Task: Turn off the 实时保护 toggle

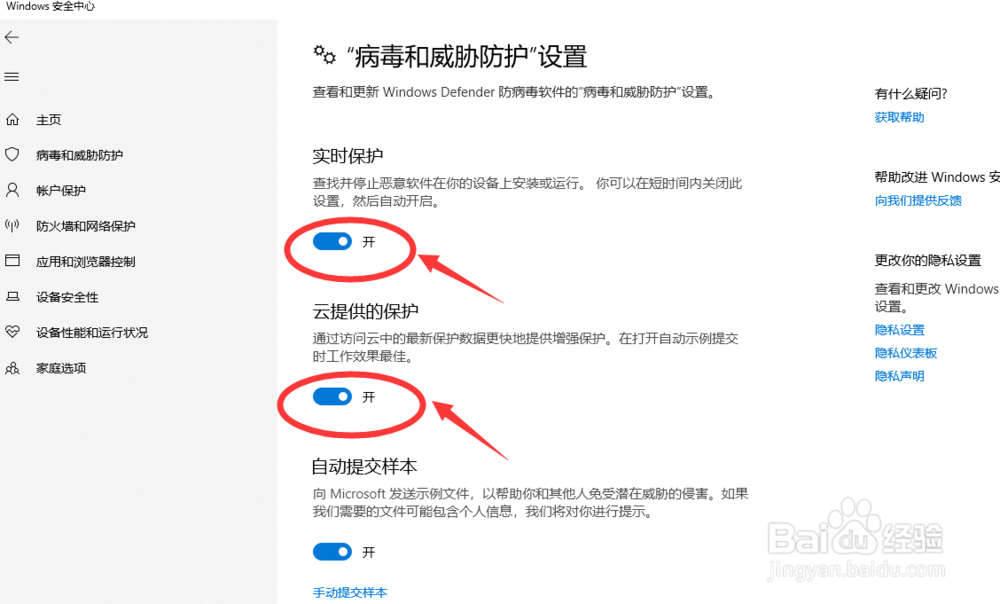Action: pyautogui.click(x=332, y=242)
